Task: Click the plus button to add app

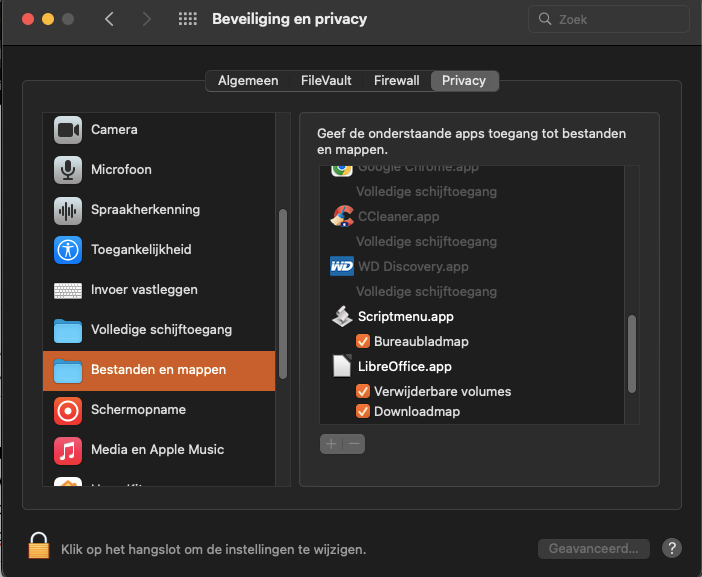Action: tap(331, 444)
